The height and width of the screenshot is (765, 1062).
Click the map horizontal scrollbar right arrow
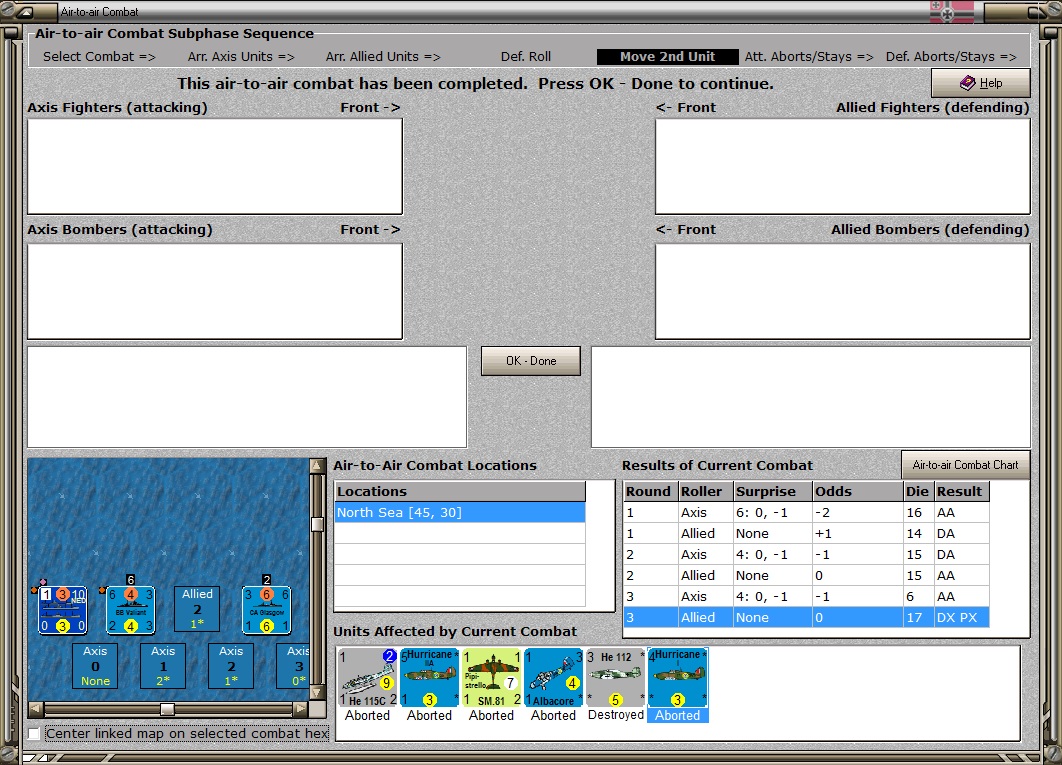[x=301, y=709]
